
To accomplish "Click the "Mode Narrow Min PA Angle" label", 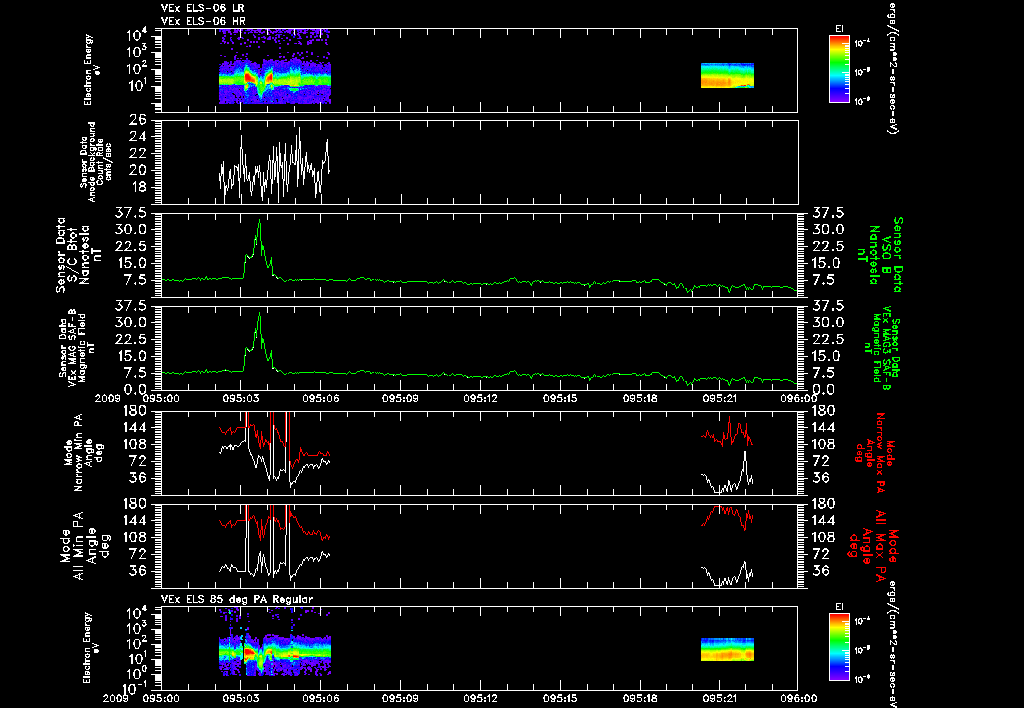I will pos(83,452).
